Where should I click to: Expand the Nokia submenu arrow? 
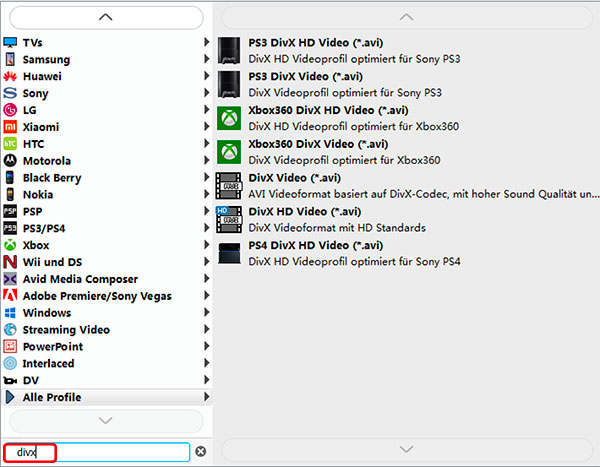point(206,194)
